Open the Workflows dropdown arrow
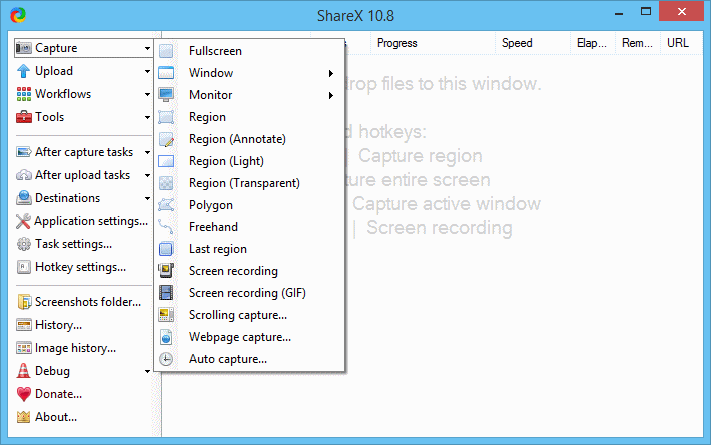711x445 pixels. click(147, 94)
